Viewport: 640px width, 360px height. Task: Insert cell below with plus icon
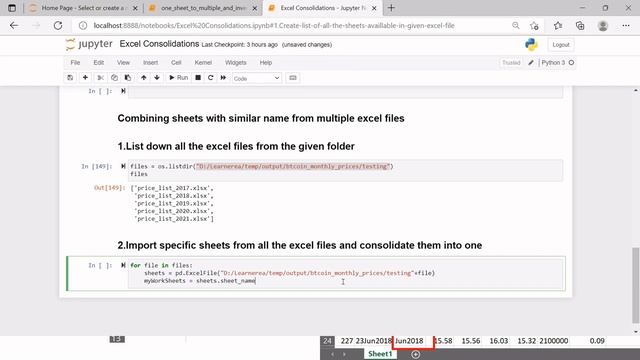point(85,78)
